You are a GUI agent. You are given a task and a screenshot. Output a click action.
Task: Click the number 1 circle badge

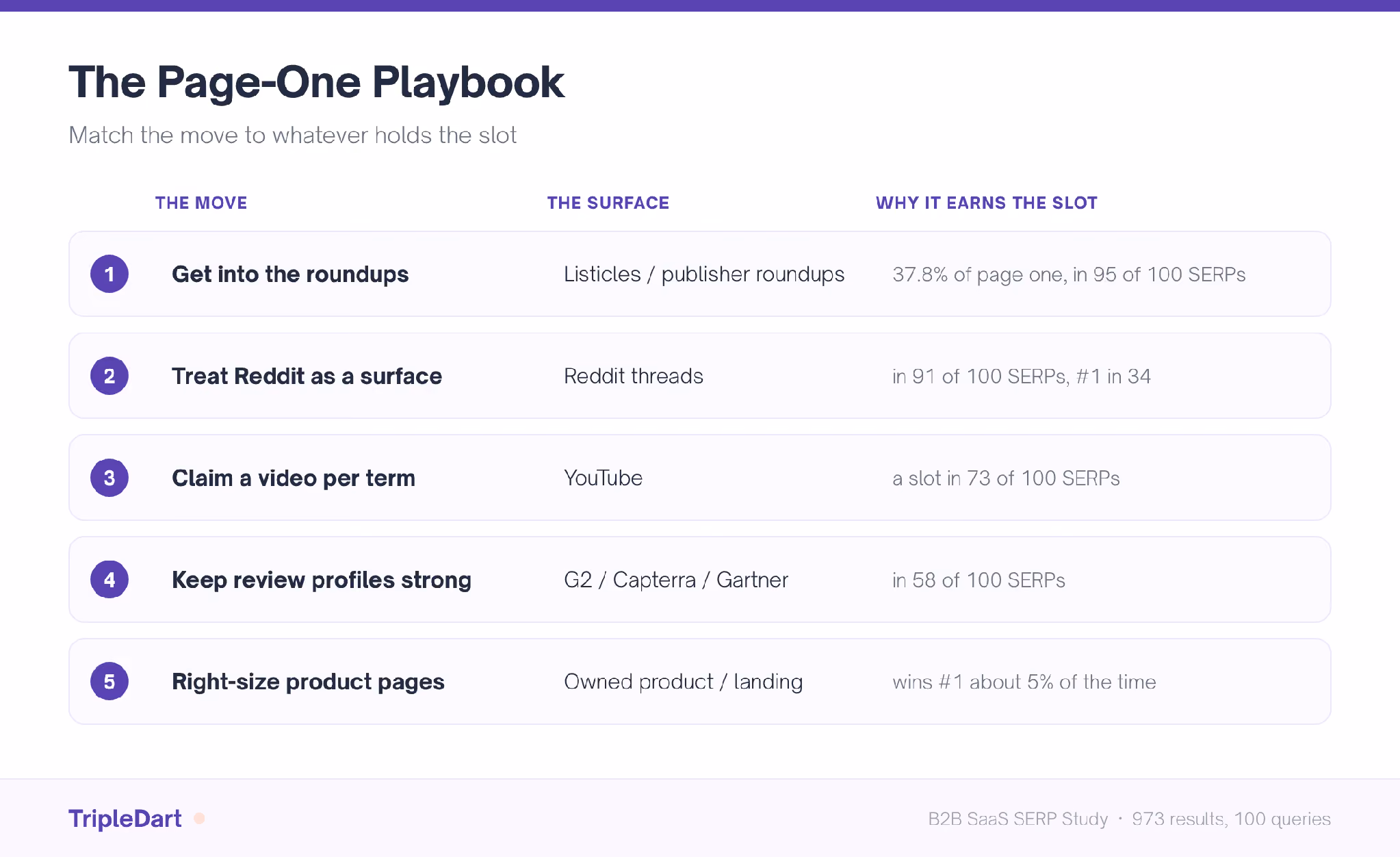(109, 274)
